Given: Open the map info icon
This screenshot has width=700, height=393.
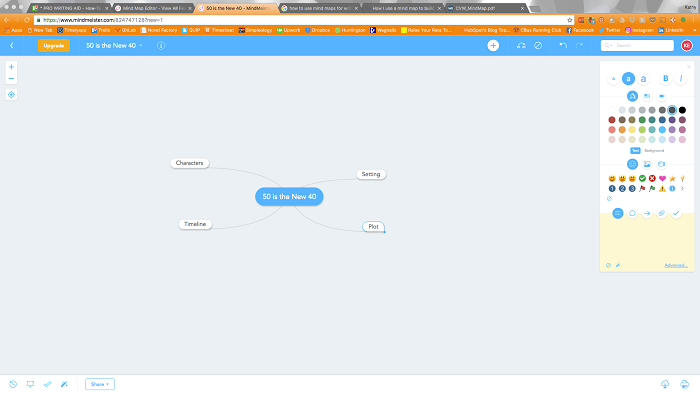Looking at the screenshot, I should click(161, 46).
